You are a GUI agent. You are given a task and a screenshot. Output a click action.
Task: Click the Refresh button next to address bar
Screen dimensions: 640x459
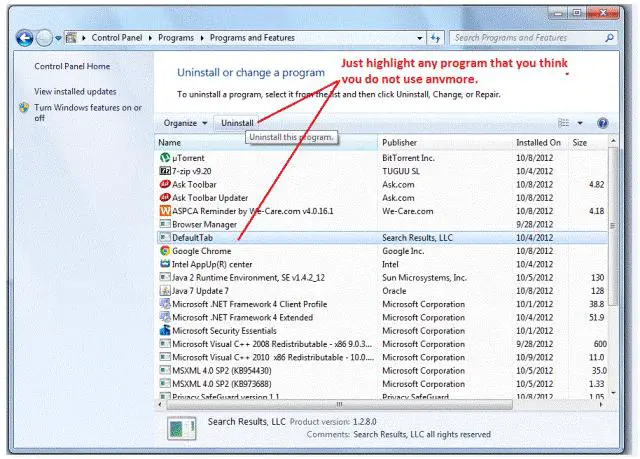(435, 38)
